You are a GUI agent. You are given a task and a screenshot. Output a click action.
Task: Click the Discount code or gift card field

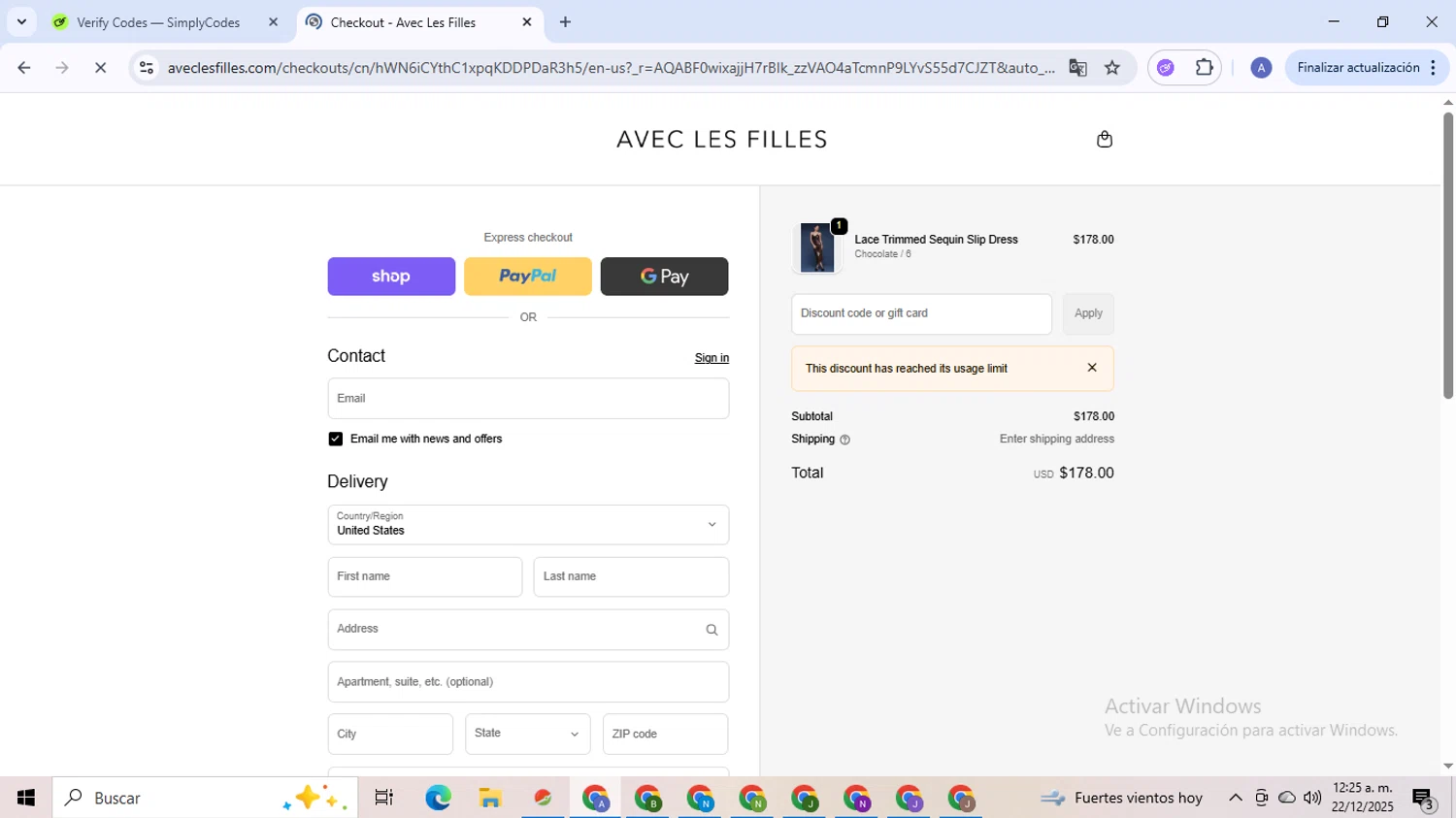[921, 314]
